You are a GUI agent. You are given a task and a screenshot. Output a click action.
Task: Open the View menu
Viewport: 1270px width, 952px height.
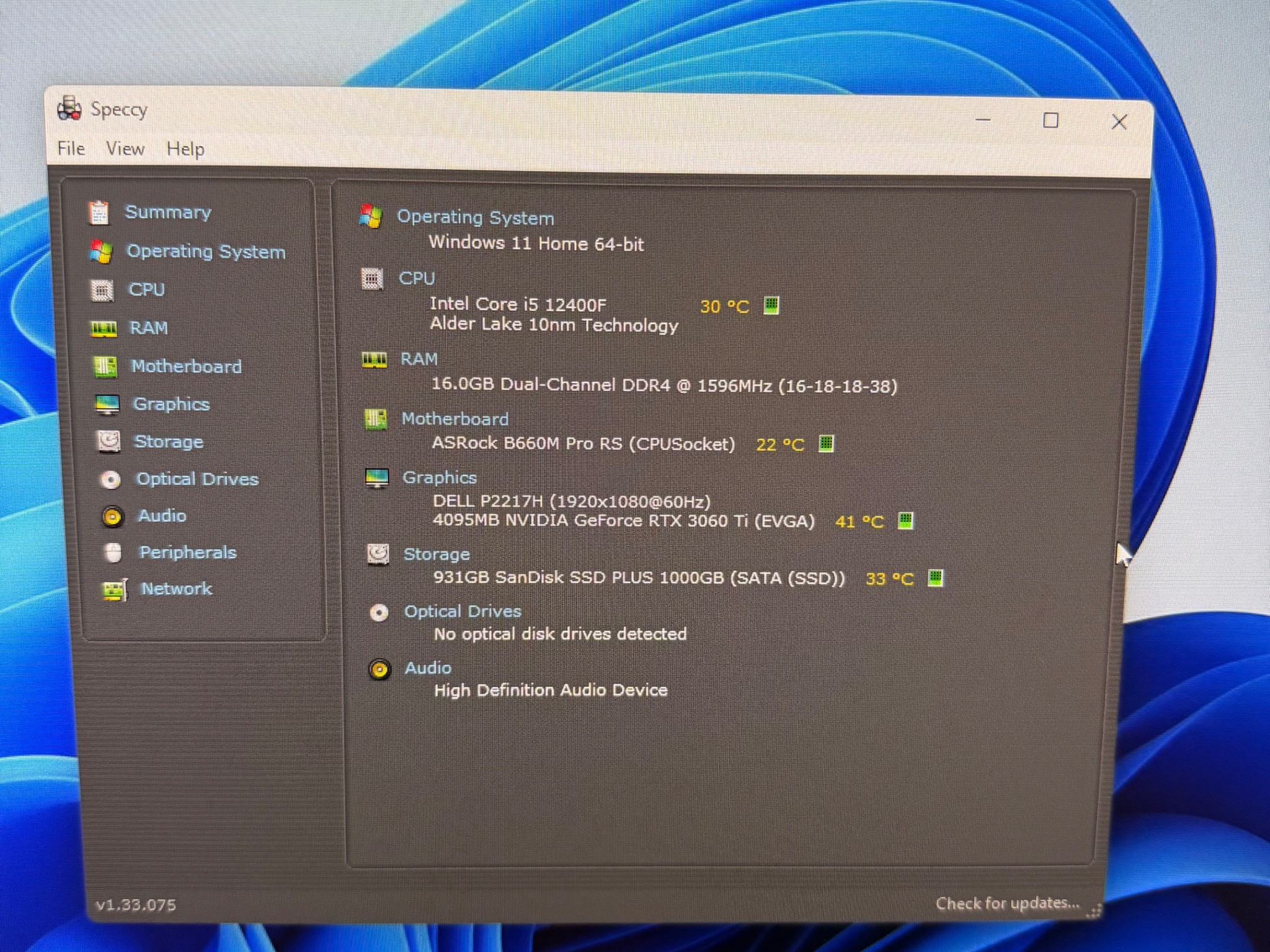coord(125,149)
